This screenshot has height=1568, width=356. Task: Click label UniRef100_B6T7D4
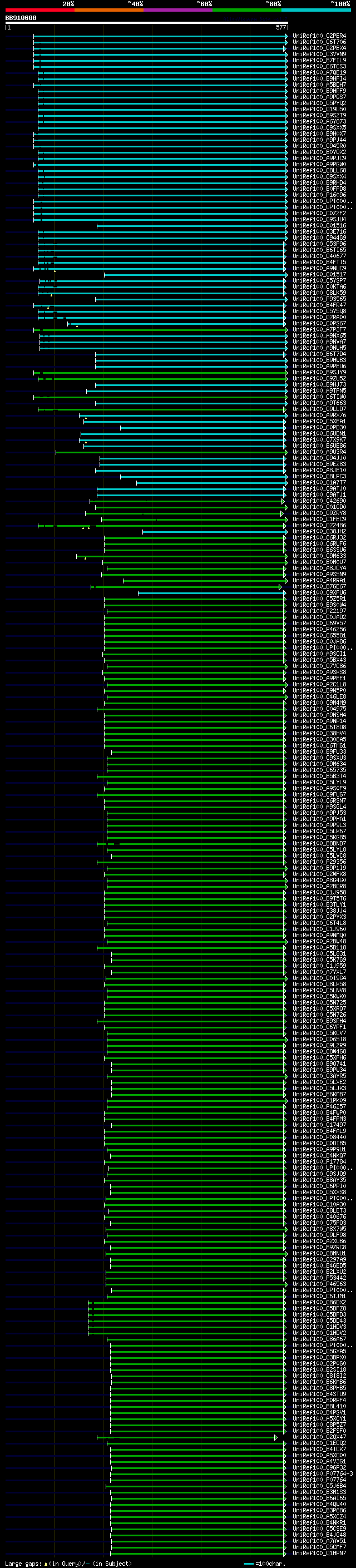(319, 354)
